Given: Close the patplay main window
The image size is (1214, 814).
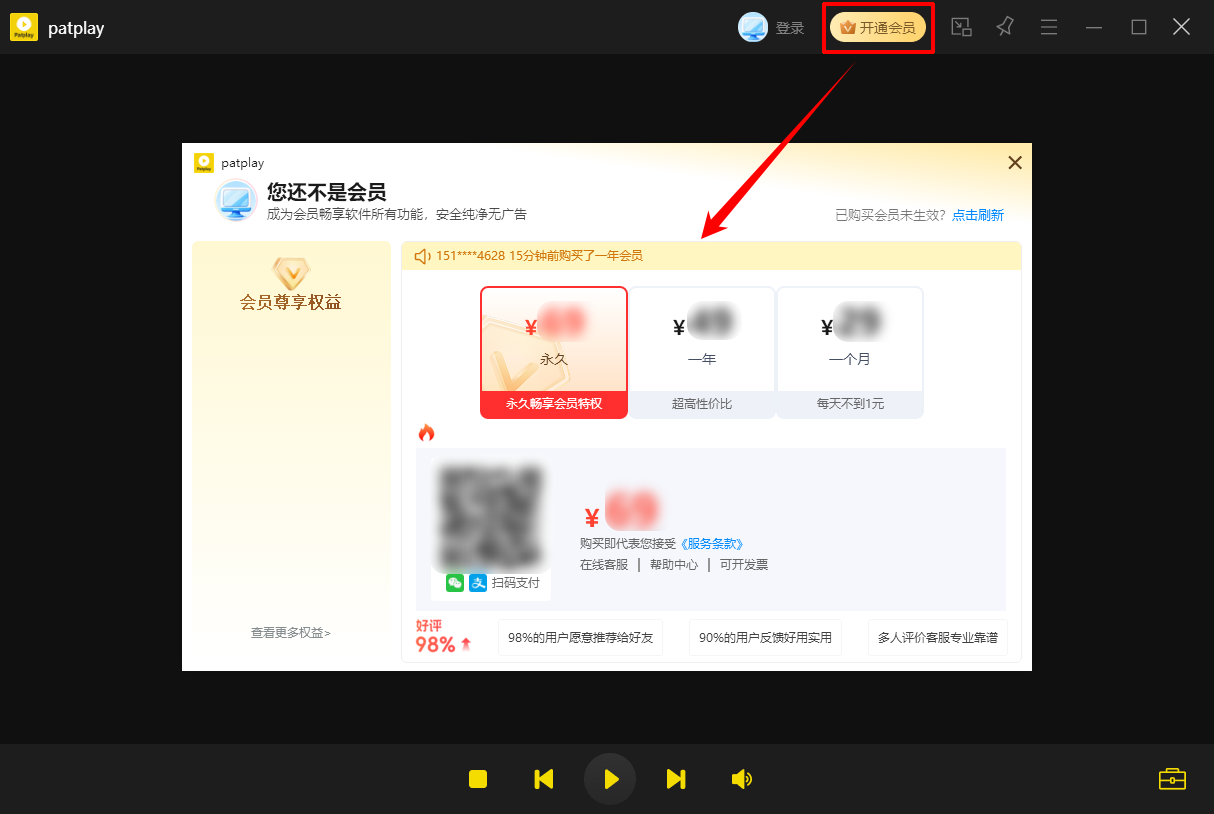Looking at the screenshot, I should tap(1181, 27).
